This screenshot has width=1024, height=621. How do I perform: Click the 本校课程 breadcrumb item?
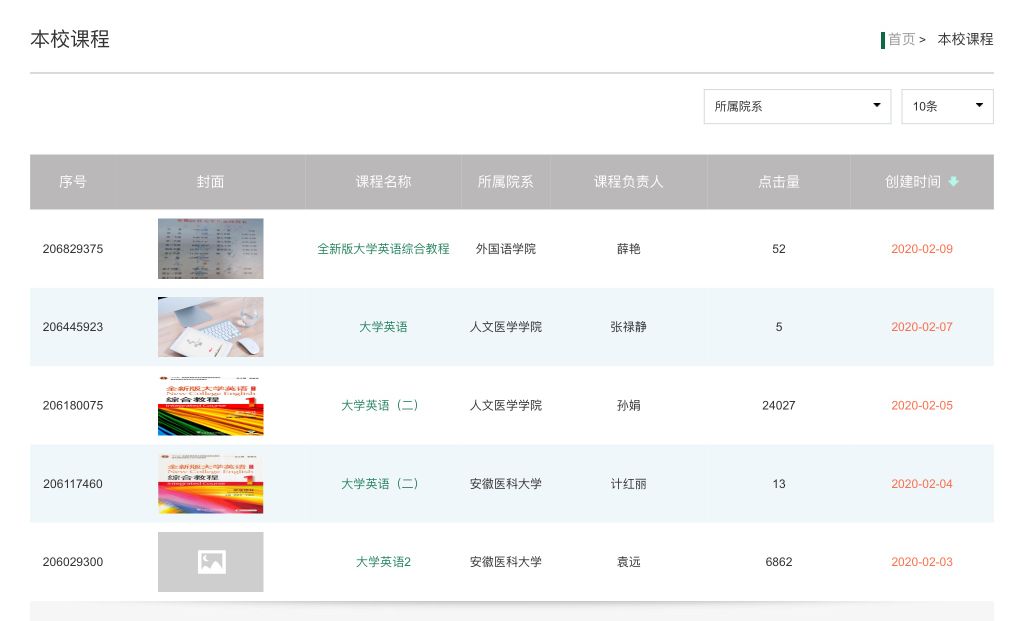965,39
